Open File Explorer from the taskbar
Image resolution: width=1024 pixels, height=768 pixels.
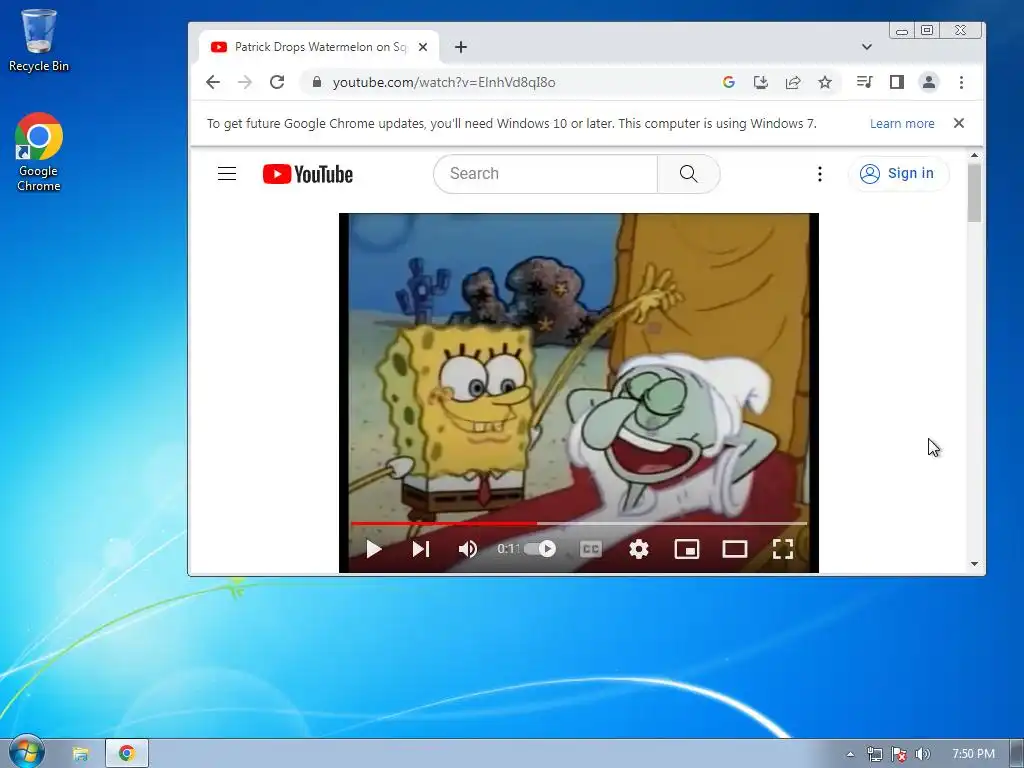pyautogui.click(x=80, y=754)
